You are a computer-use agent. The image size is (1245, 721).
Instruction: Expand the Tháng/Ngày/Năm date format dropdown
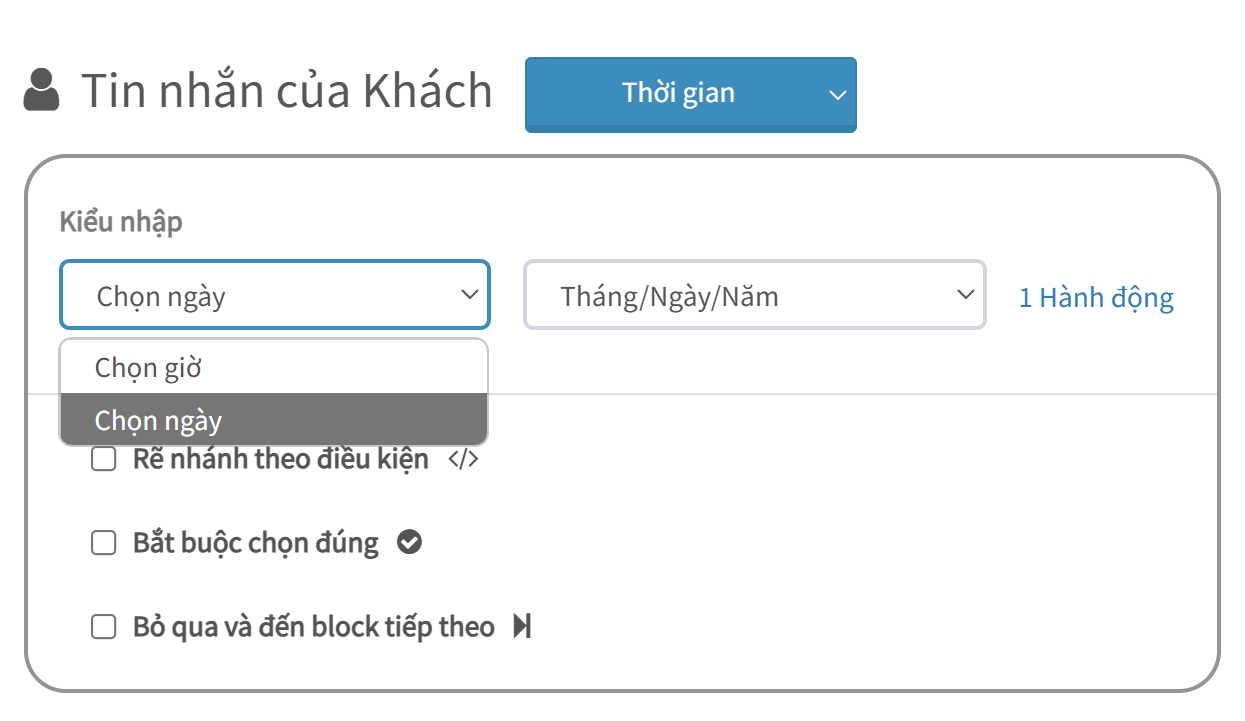[755, 295]
